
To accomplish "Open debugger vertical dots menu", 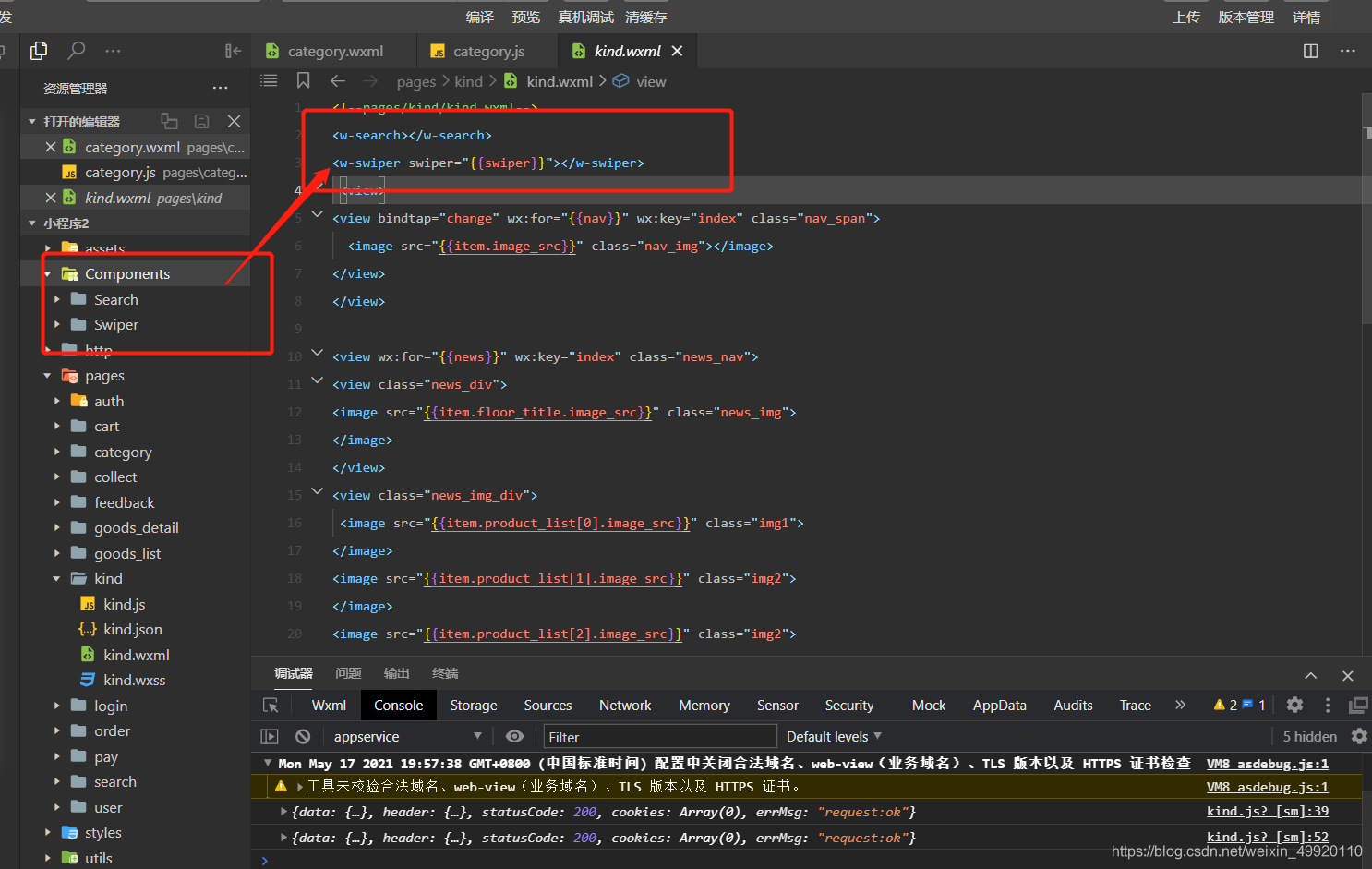I will pyautogui.click(x=1328, y=705).
